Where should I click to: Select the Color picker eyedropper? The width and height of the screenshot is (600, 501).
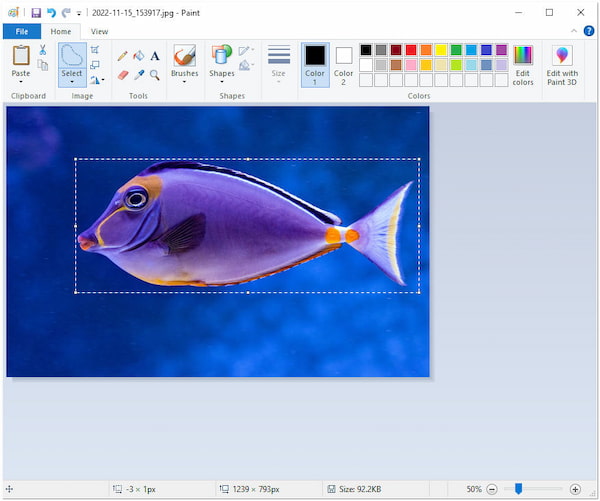click(x=139, y=75)
